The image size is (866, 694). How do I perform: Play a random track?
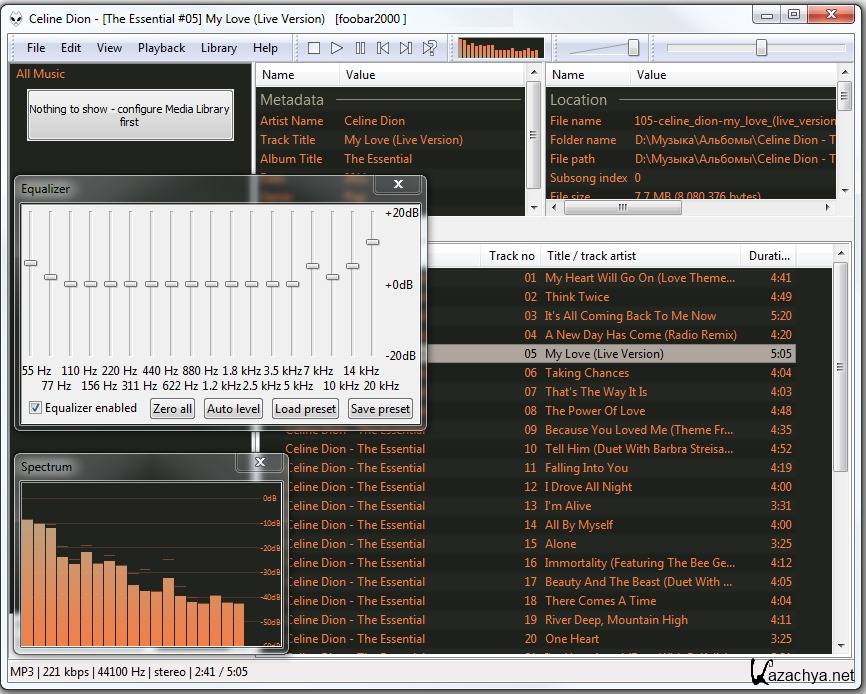coord(429,48)
